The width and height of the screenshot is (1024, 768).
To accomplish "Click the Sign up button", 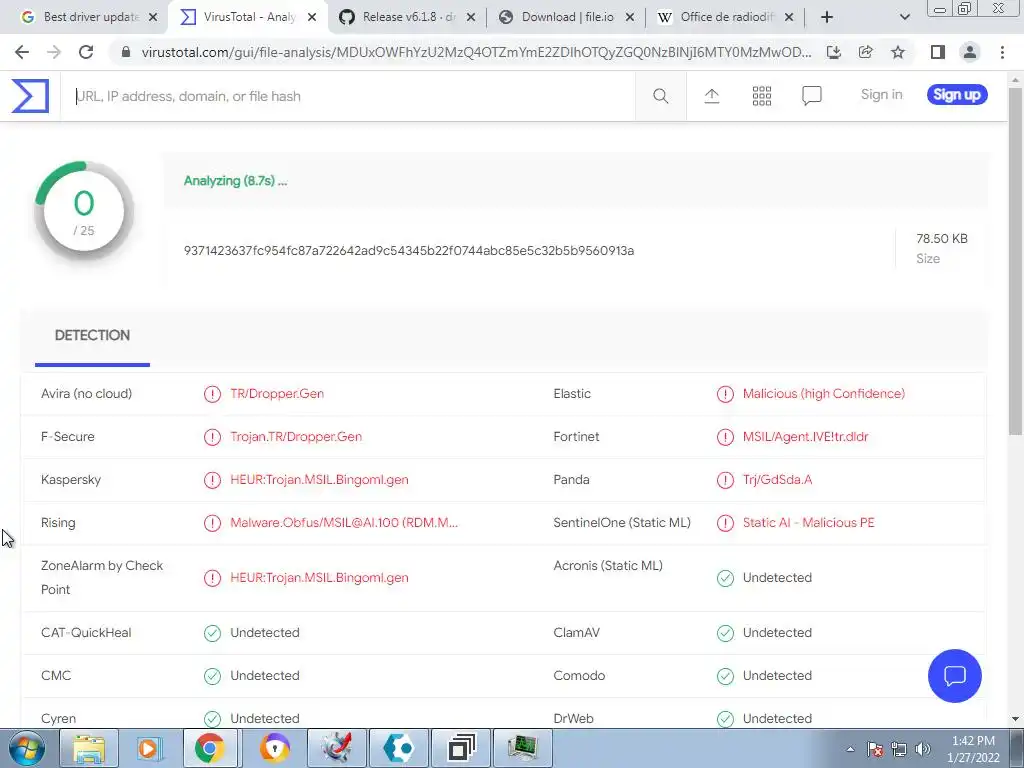I will click(957, 95).
